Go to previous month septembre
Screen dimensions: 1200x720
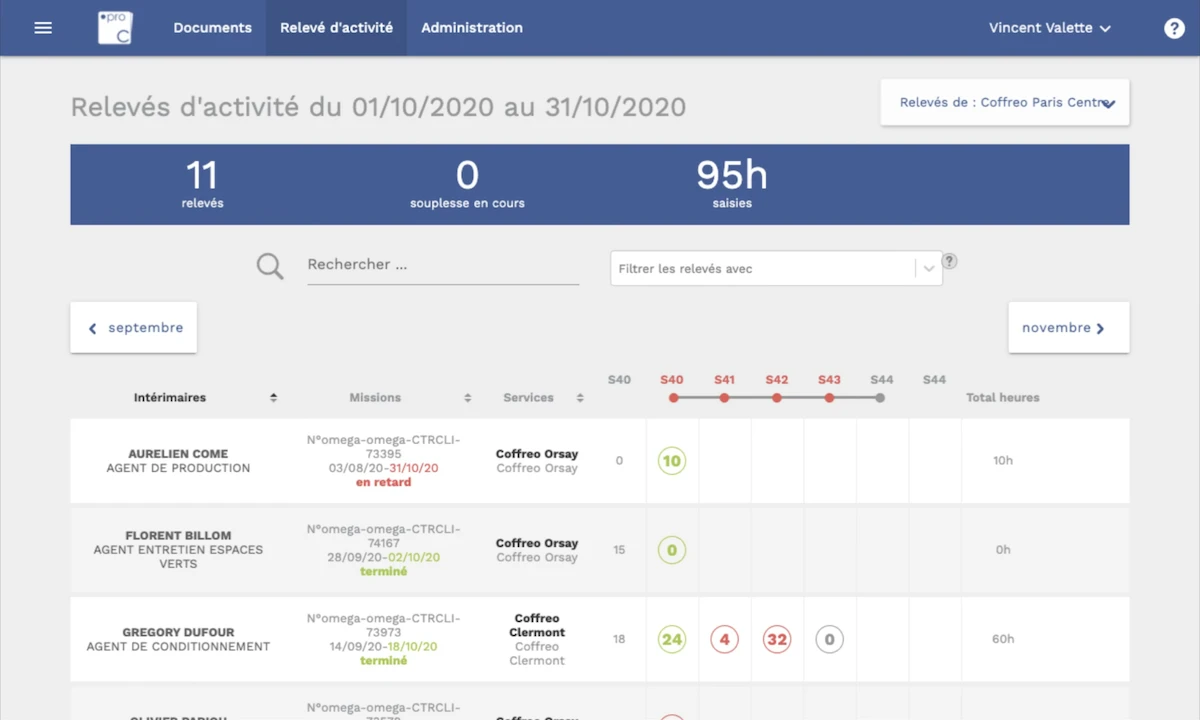pos(134,327)
